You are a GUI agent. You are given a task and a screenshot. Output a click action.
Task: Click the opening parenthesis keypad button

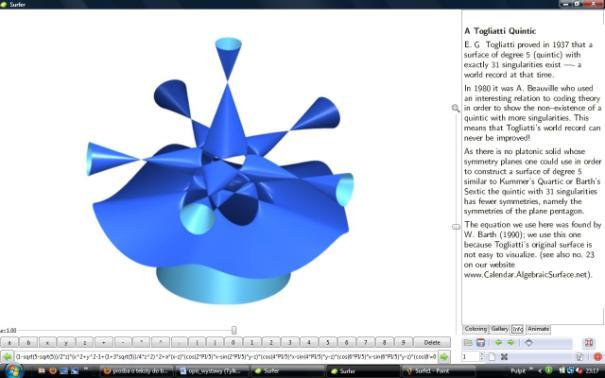click(197, 342)
